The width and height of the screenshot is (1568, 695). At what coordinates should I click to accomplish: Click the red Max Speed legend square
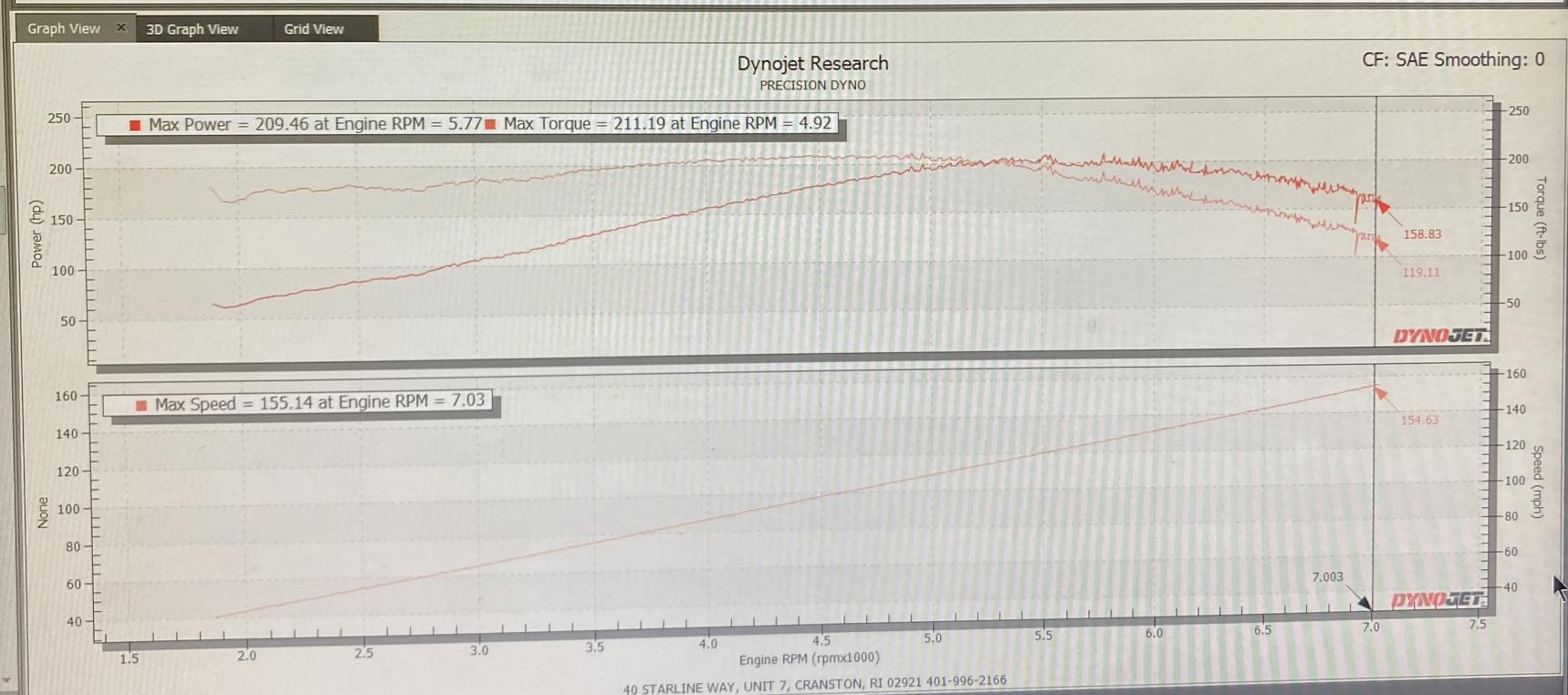coord(141,405)
